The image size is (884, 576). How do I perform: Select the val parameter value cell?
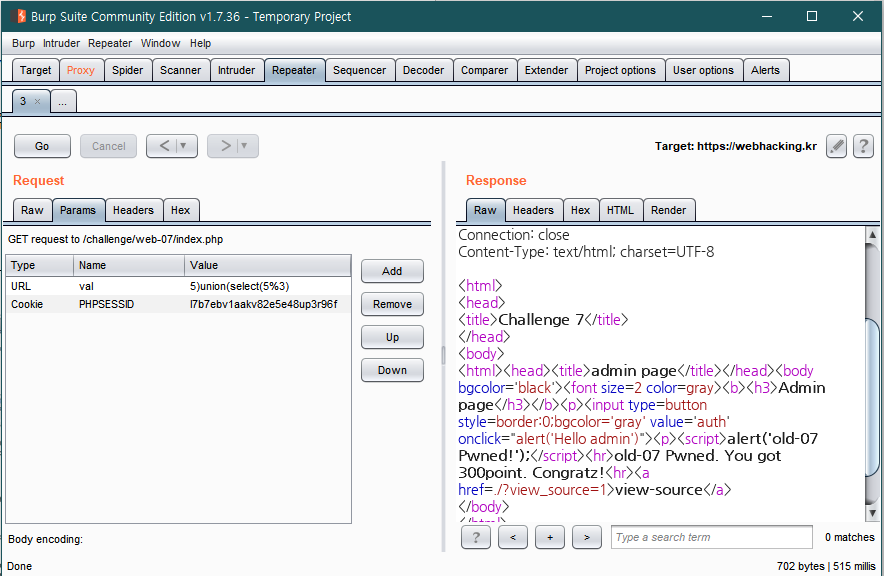[x=268, y=286]
